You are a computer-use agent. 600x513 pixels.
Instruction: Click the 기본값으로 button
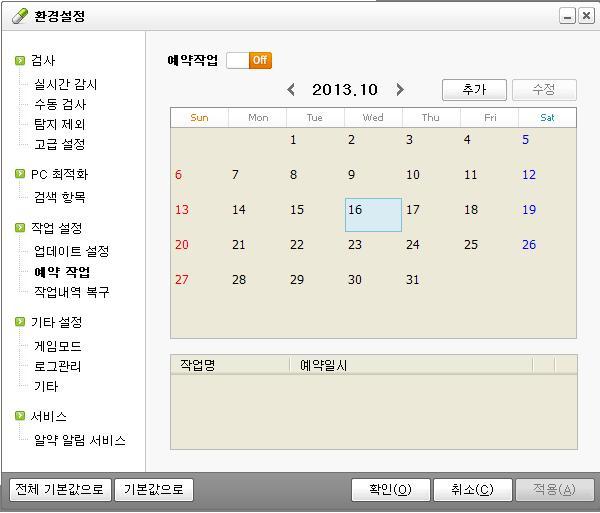(154, 490)
